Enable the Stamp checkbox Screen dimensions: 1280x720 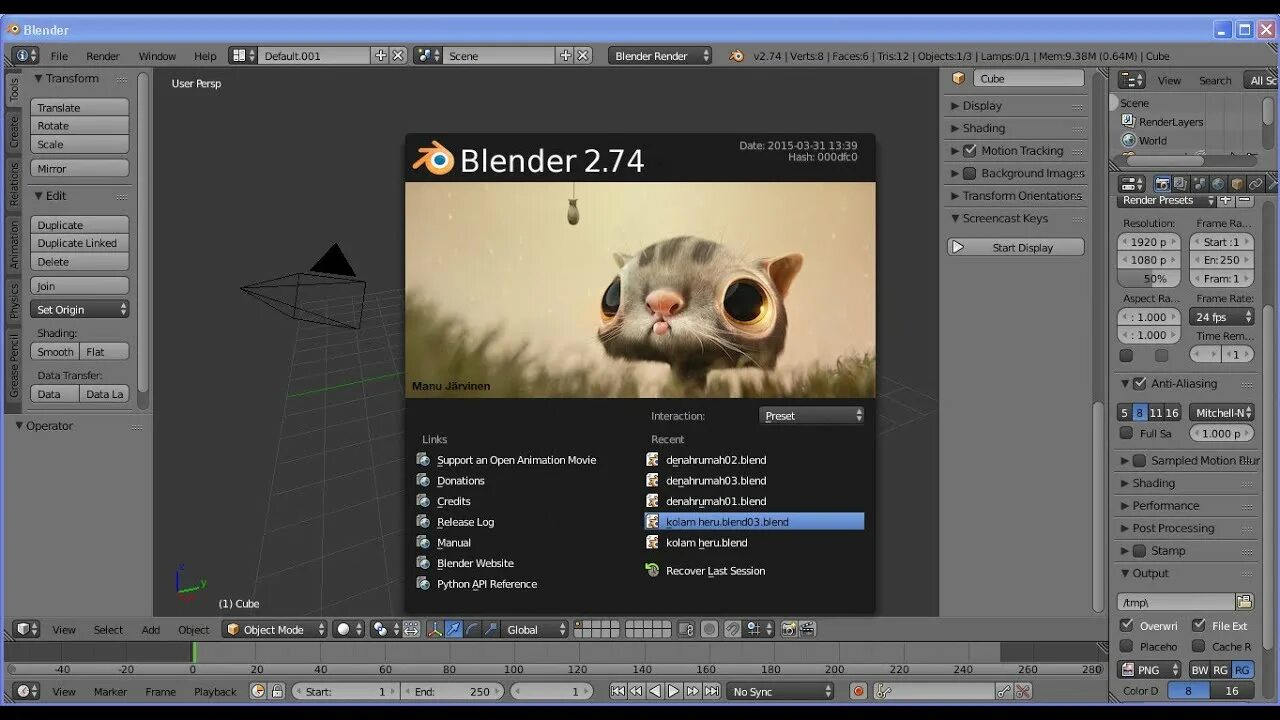(x=1139, y=550)
